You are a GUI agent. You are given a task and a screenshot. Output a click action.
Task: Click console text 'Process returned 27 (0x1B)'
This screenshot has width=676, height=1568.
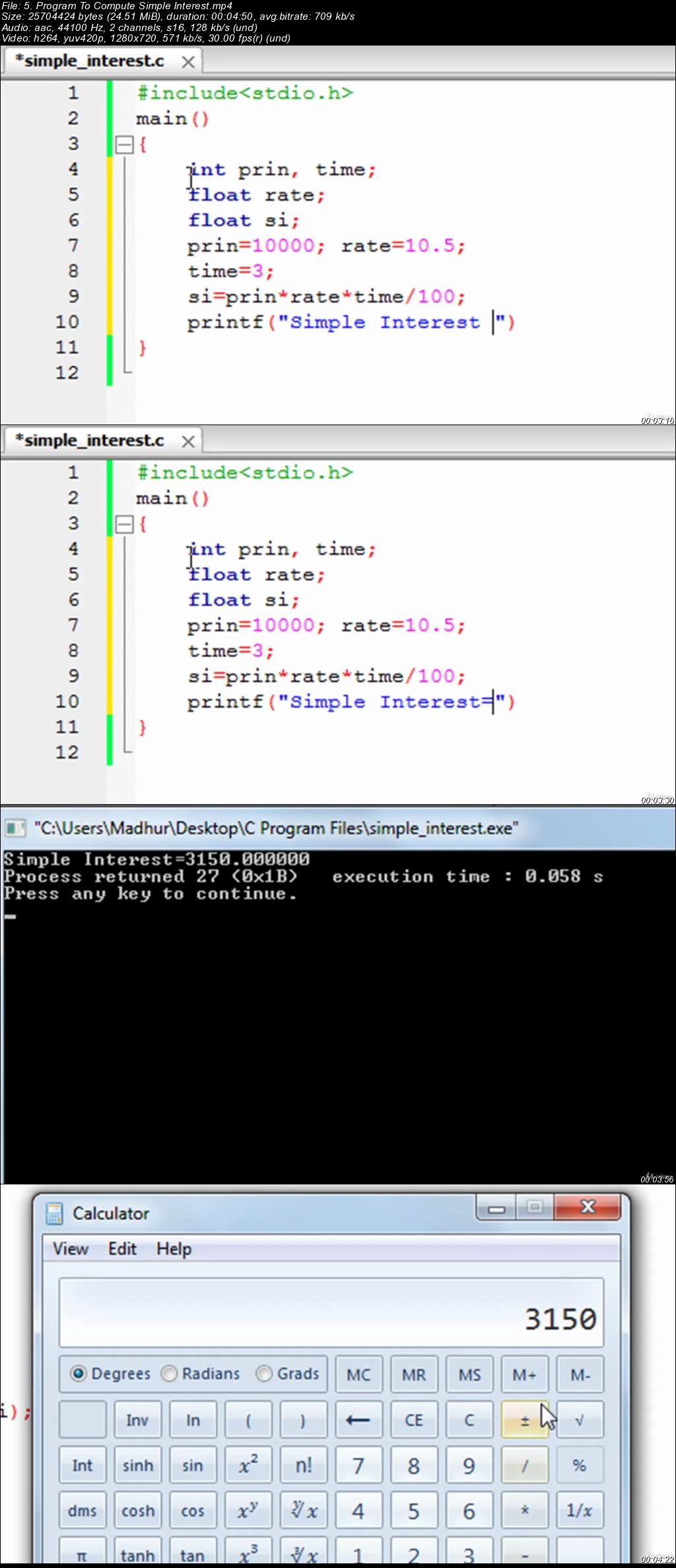tap(151, 877)
